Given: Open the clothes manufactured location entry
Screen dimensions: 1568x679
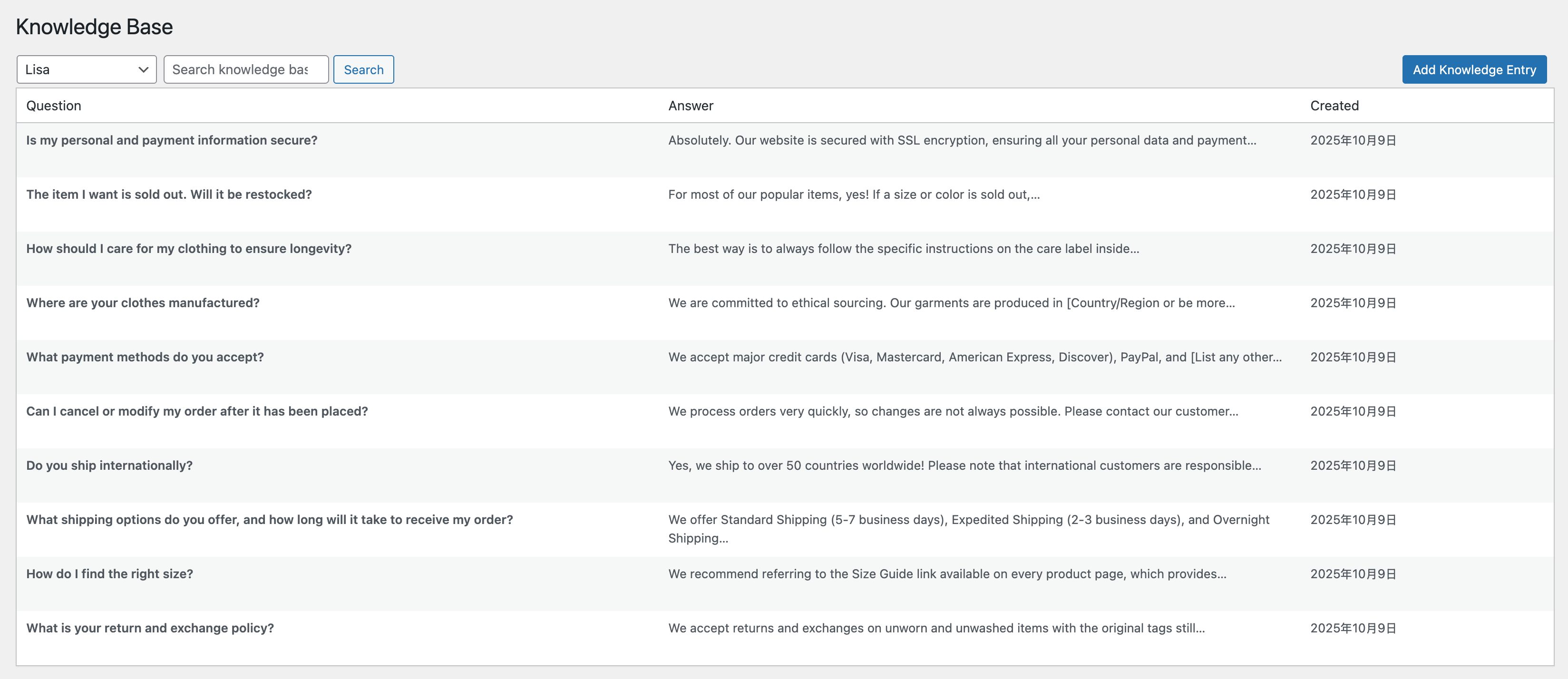Looking at the screenshot, I should [x=142, y=302].
